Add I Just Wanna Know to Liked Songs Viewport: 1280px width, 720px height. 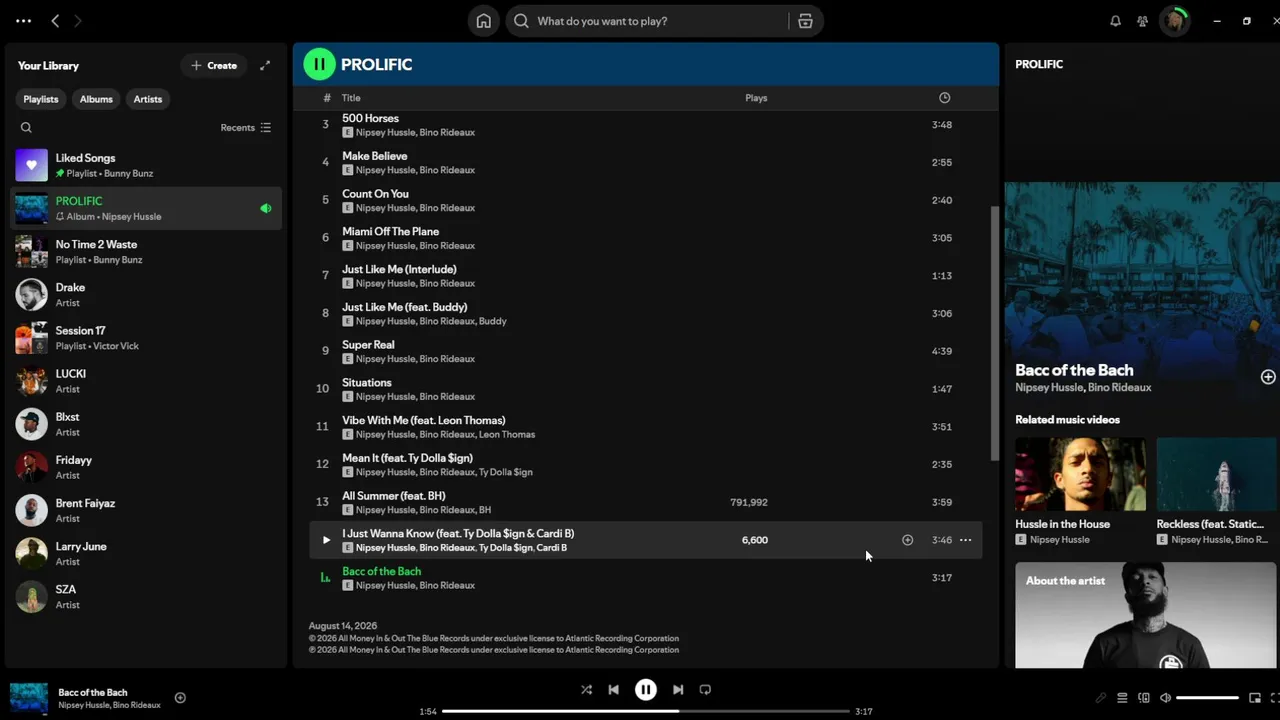(x=907, y=540)
